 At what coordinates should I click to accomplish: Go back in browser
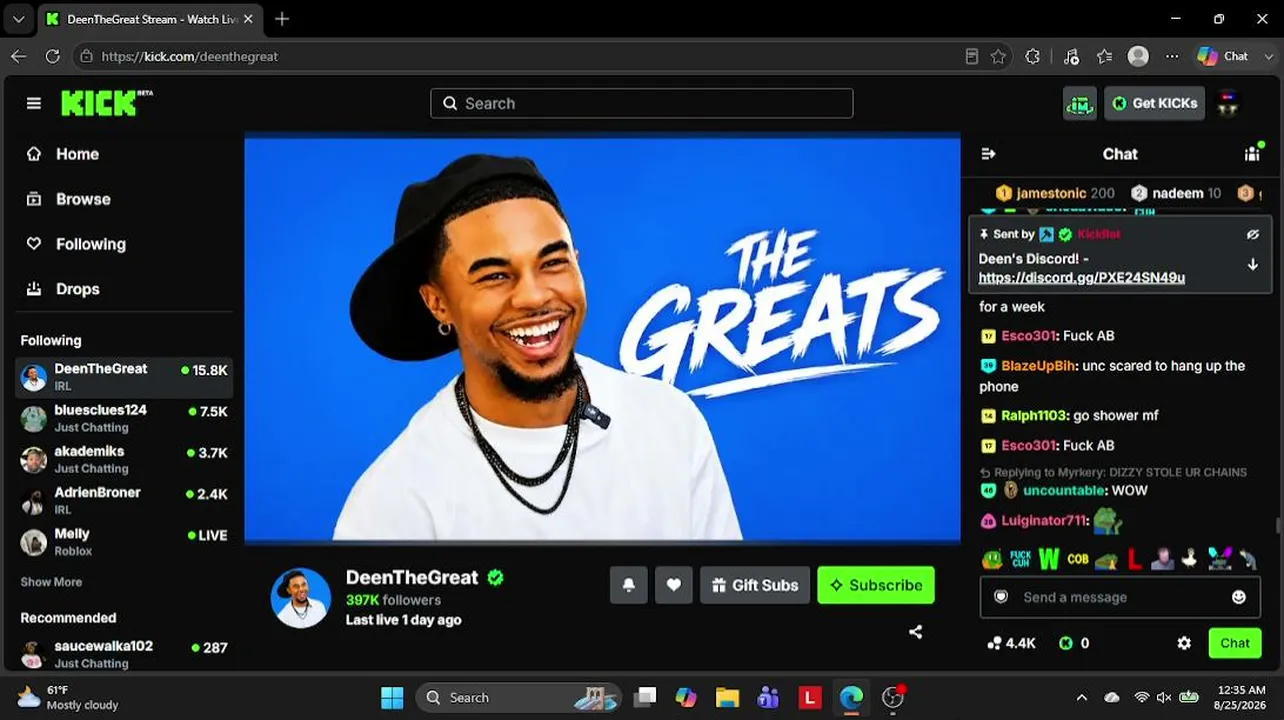point(18,56)
